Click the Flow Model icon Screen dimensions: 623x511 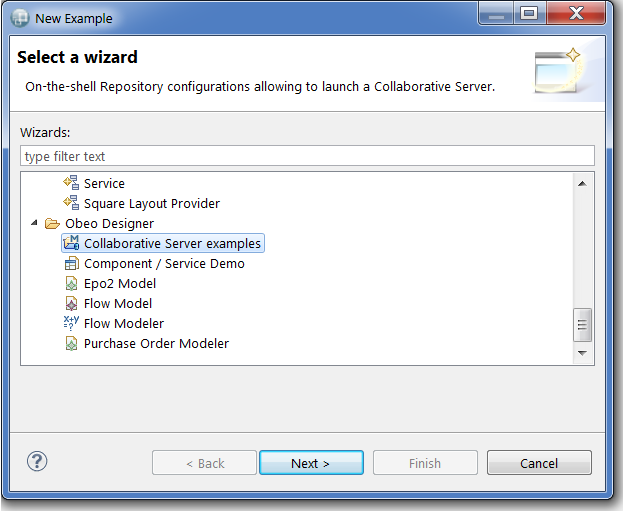[70, 303]
